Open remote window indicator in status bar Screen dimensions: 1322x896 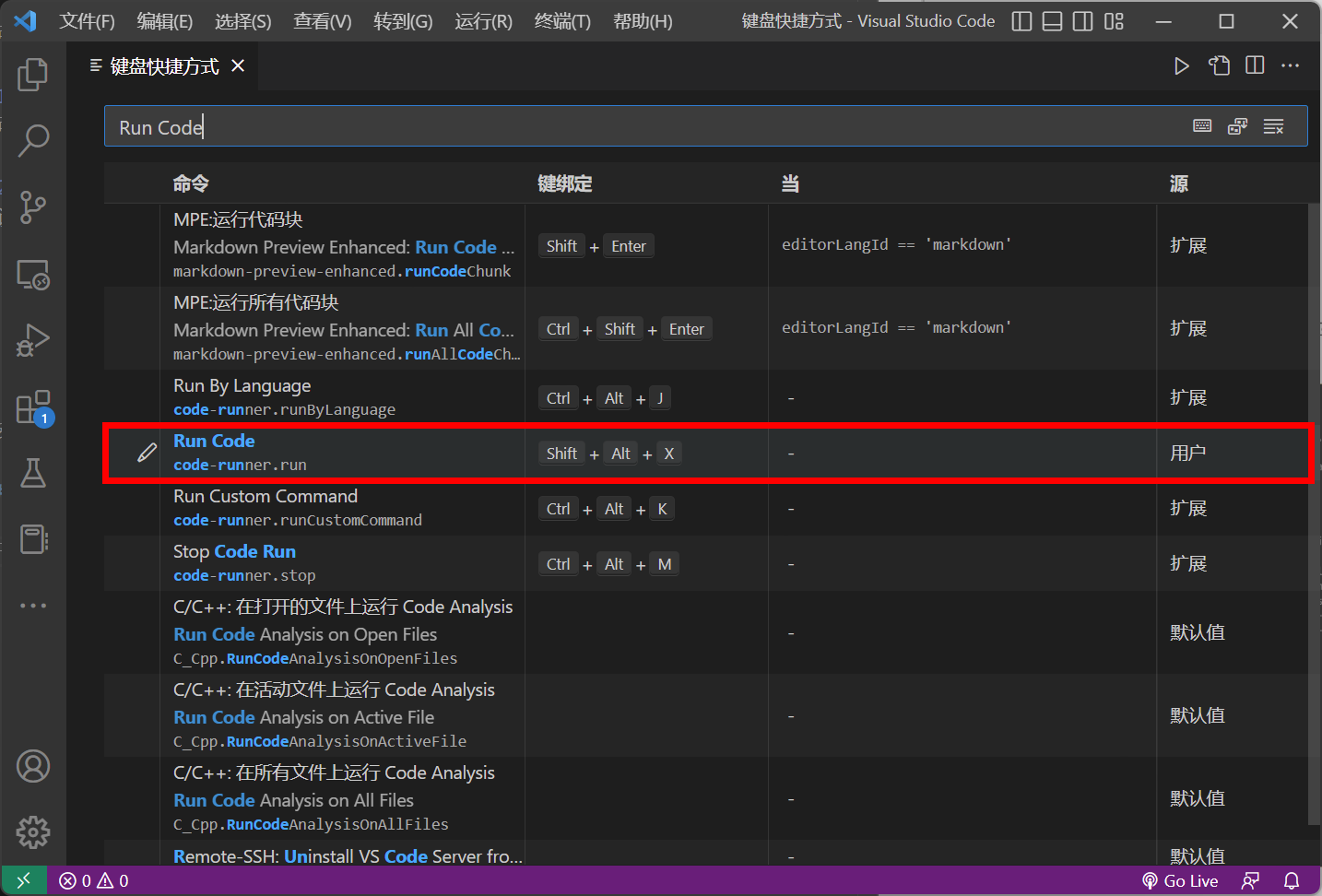tap(24, 880)
